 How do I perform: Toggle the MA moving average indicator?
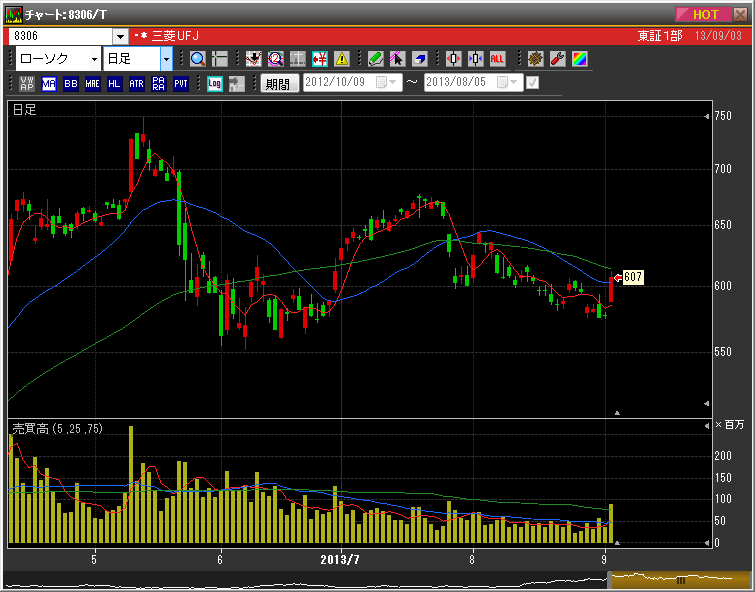coord(49,84)
